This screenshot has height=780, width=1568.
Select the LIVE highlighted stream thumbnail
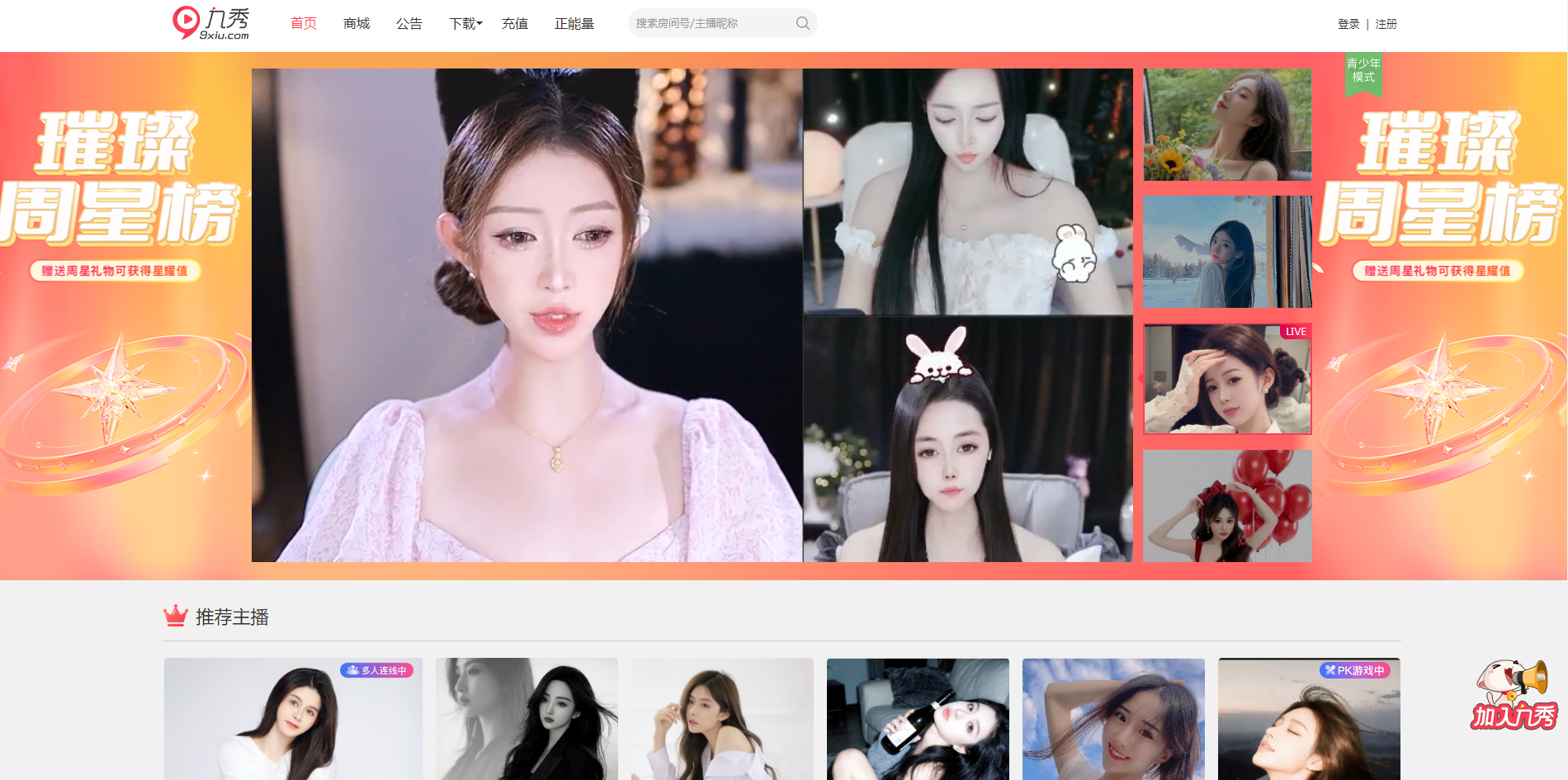click(1227, 379)
